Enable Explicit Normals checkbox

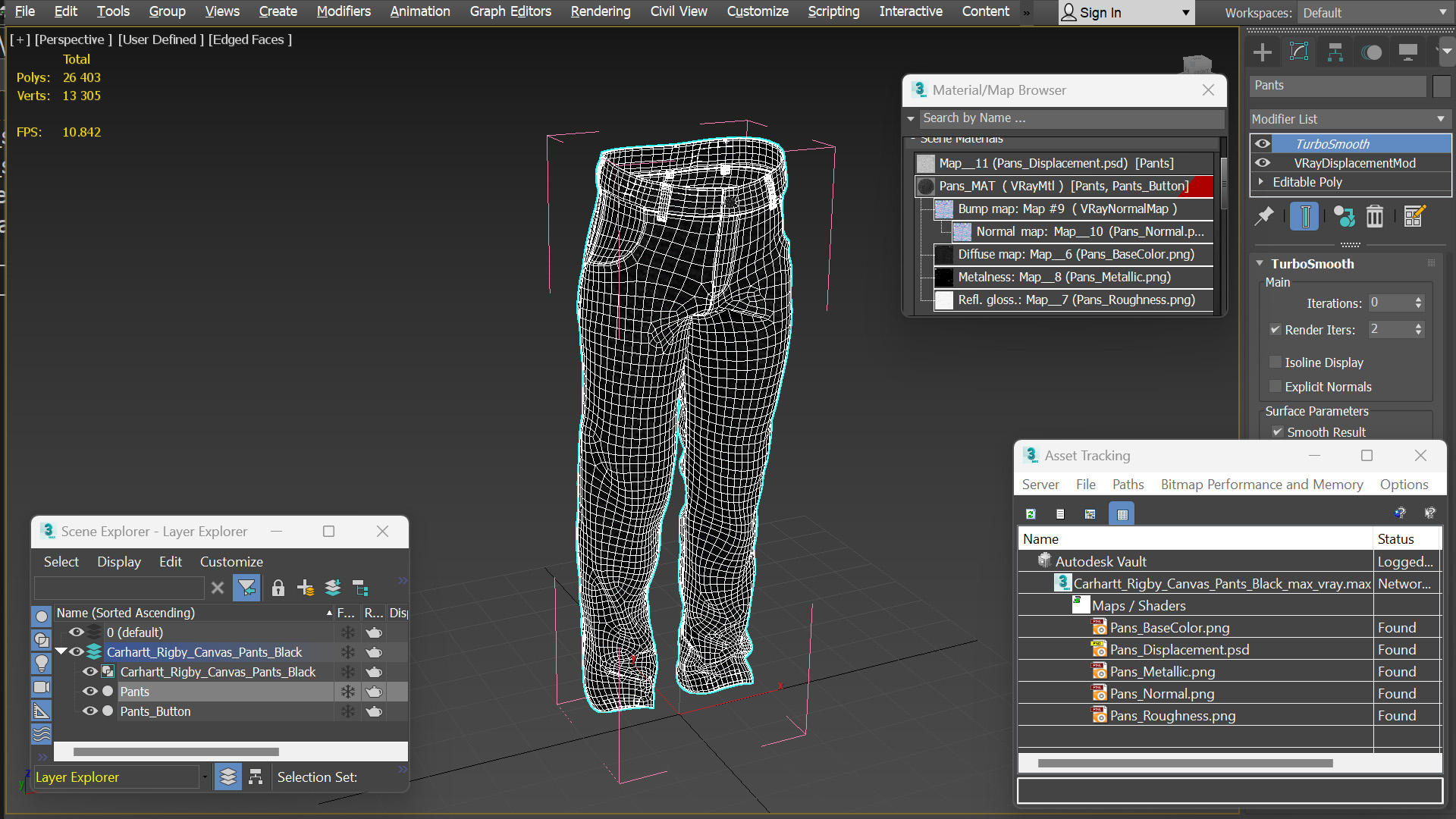[x=1276, y=387]
